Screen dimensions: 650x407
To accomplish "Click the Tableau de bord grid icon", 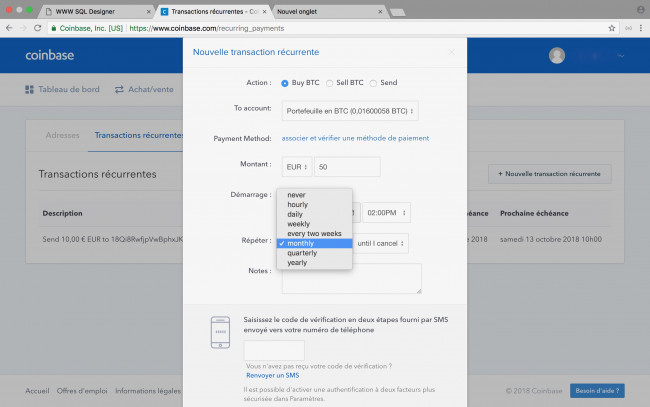I will point(29,90).
